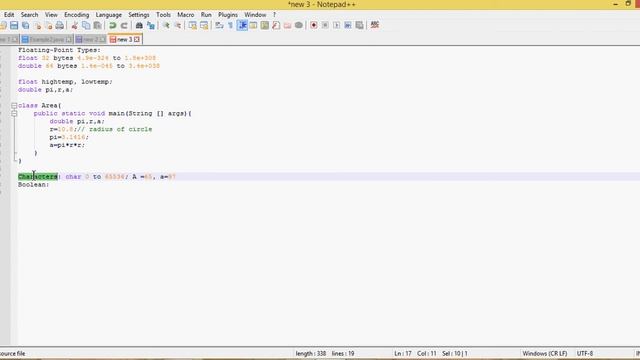The height and width of the screenshot is (360, 640).
Task: Save the current file via the toolbar
Action: coord(14,25)
